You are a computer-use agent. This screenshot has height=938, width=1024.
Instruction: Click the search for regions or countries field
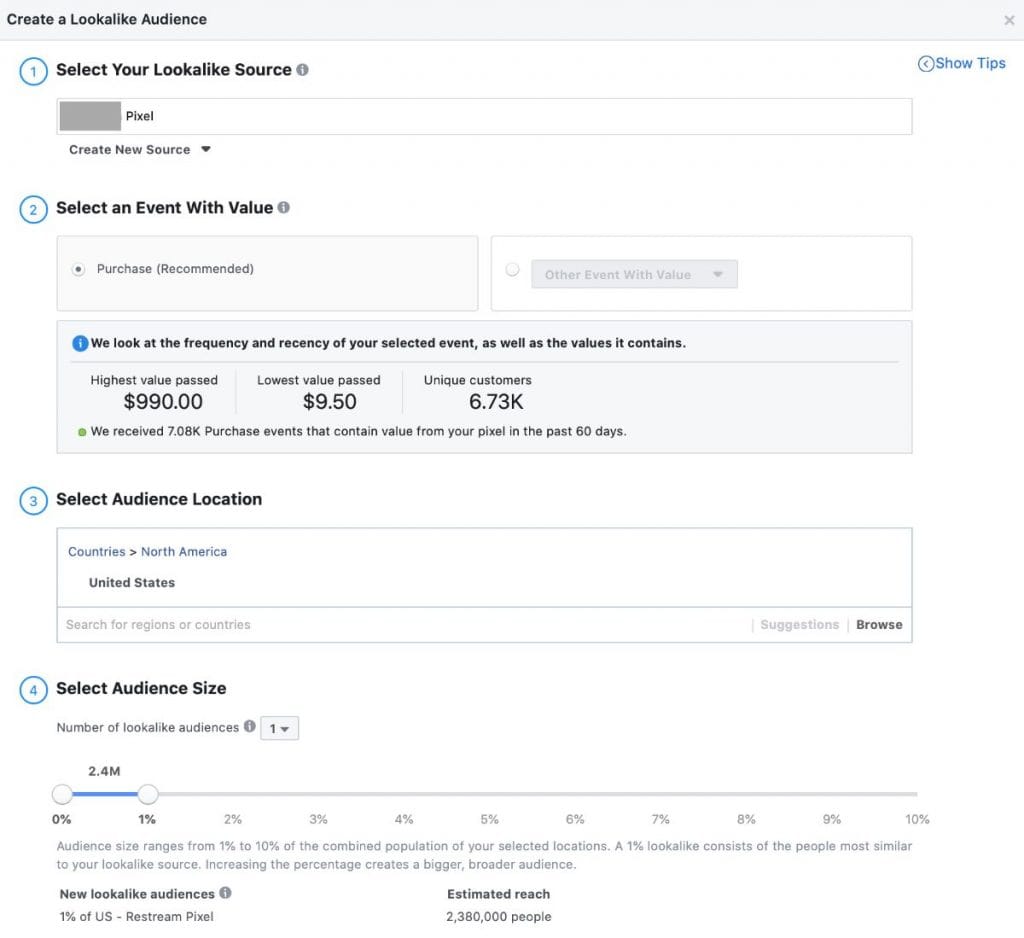(x=400, y=625)
